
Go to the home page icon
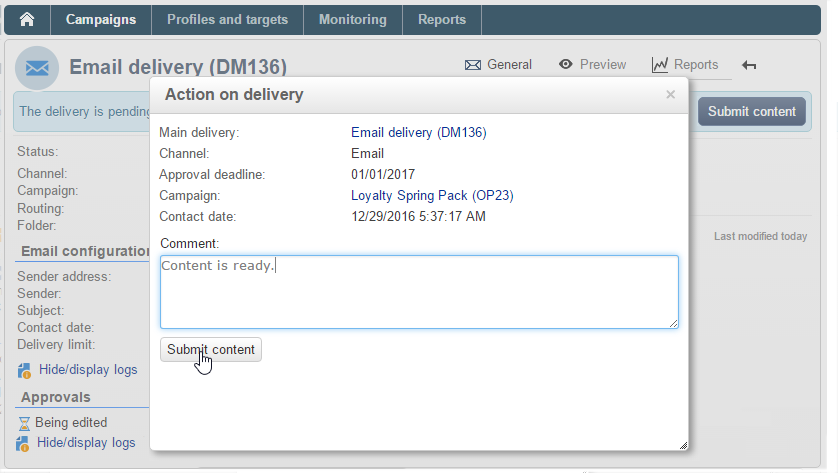(x=27, y=20)
